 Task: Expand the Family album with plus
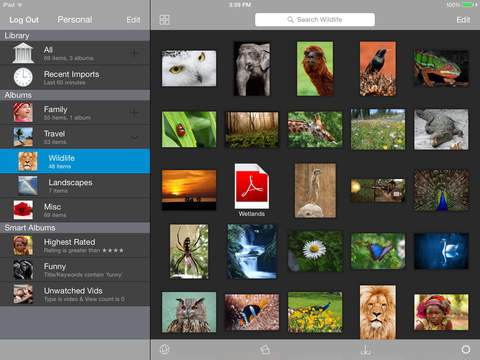[x=134, y=113]
